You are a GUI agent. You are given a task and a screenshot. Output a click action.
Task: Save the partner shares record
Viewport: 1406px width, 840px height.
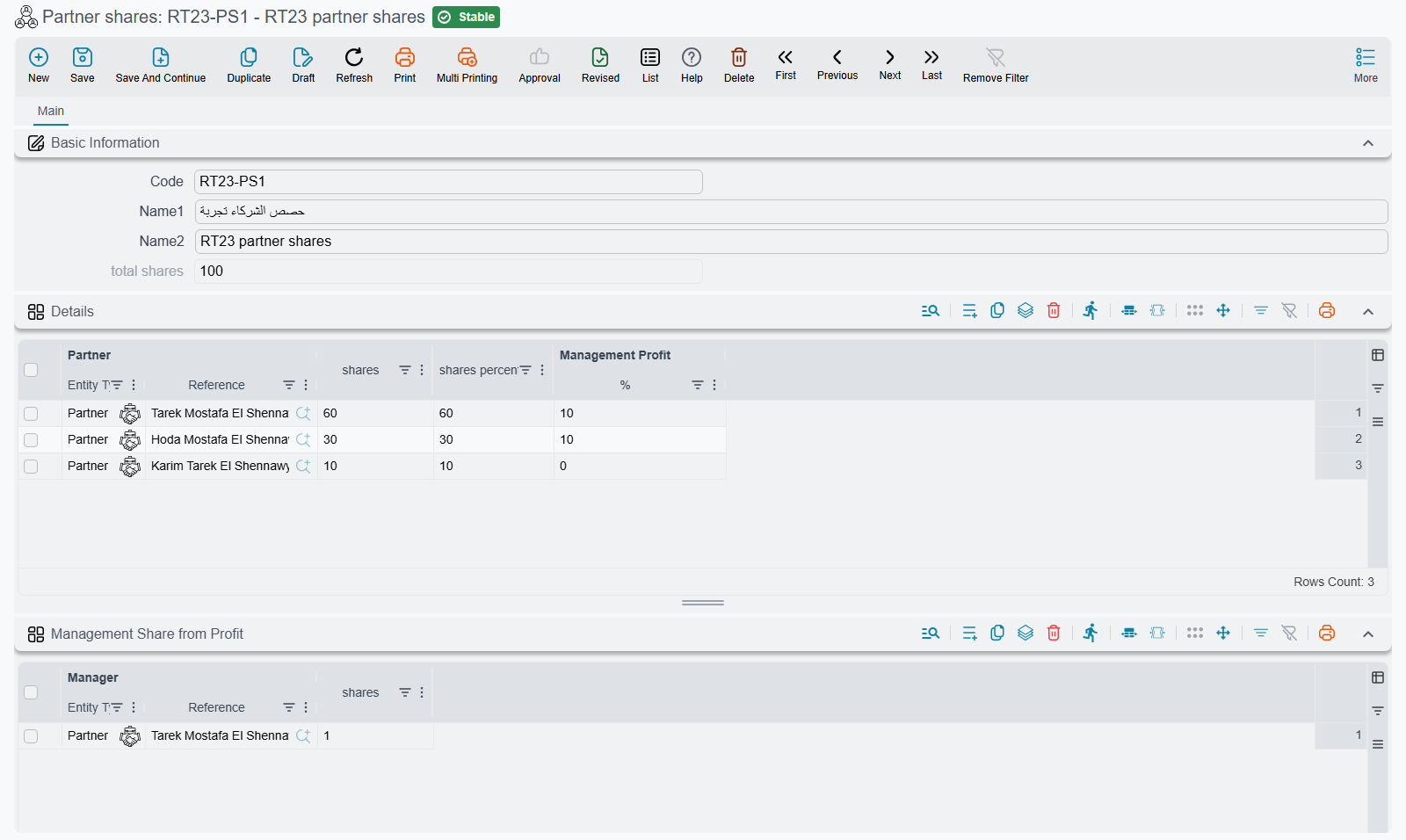point(83,58)
